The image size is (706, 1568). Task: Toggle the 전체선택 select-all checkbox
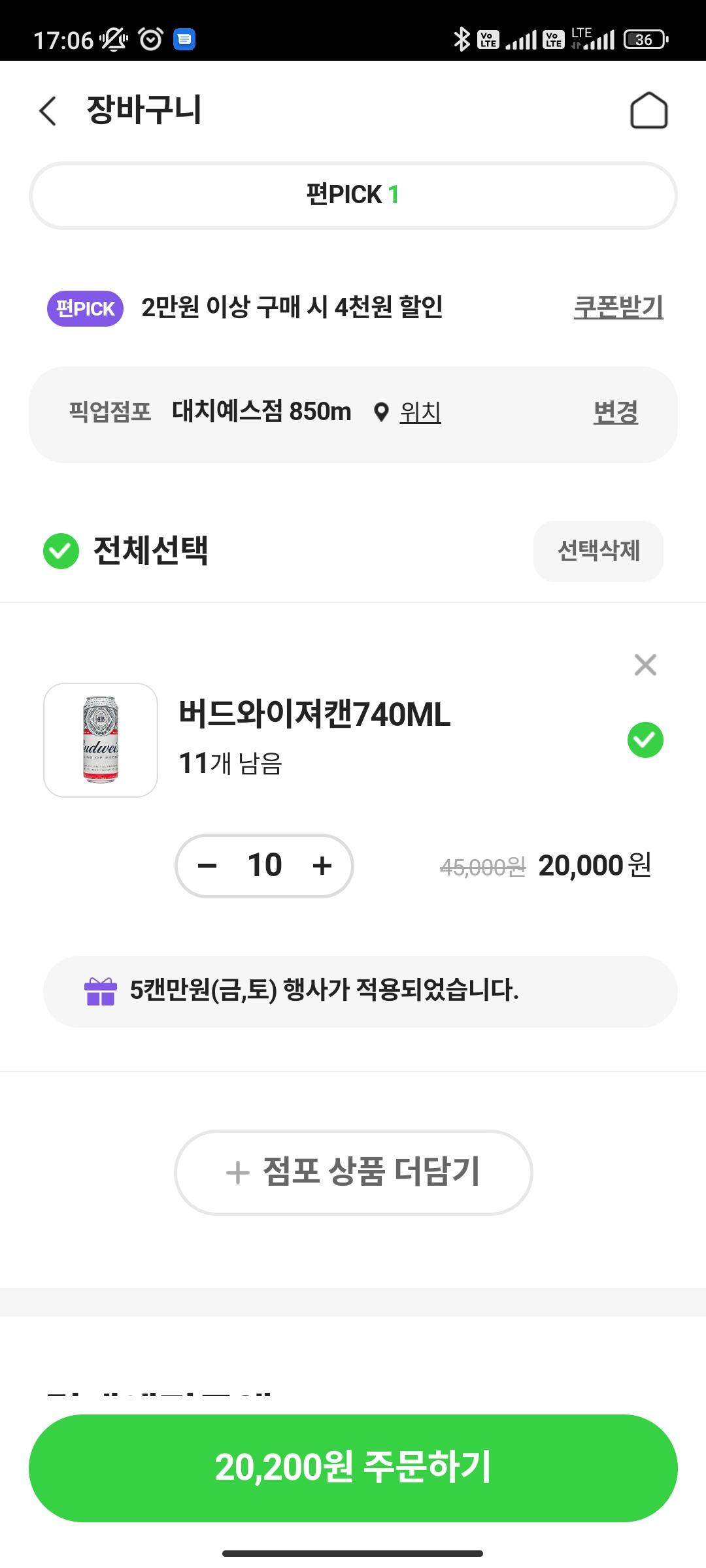coord(61,551)
